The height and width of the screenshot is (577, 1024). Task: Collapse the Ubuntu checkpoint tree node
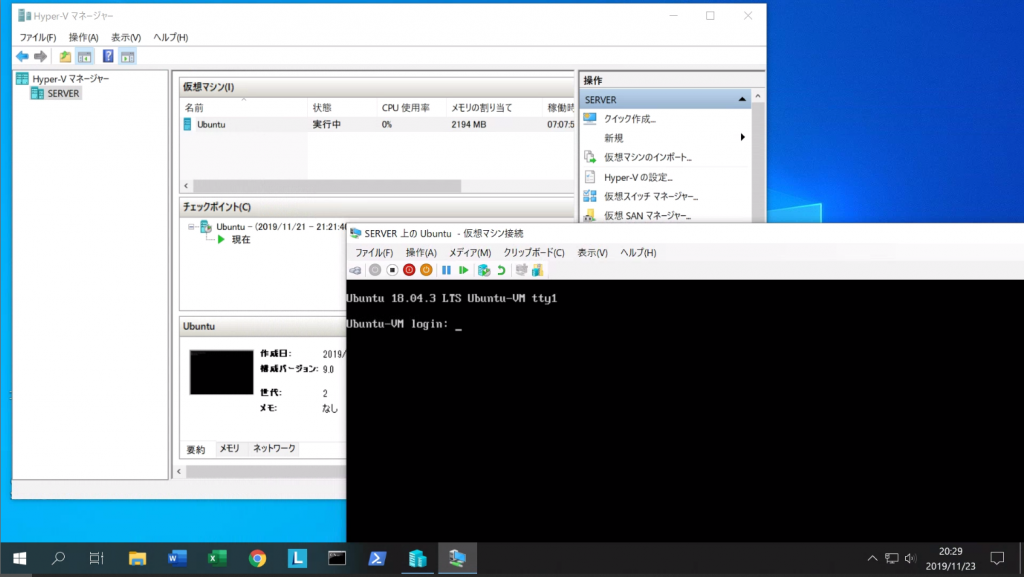191,226
